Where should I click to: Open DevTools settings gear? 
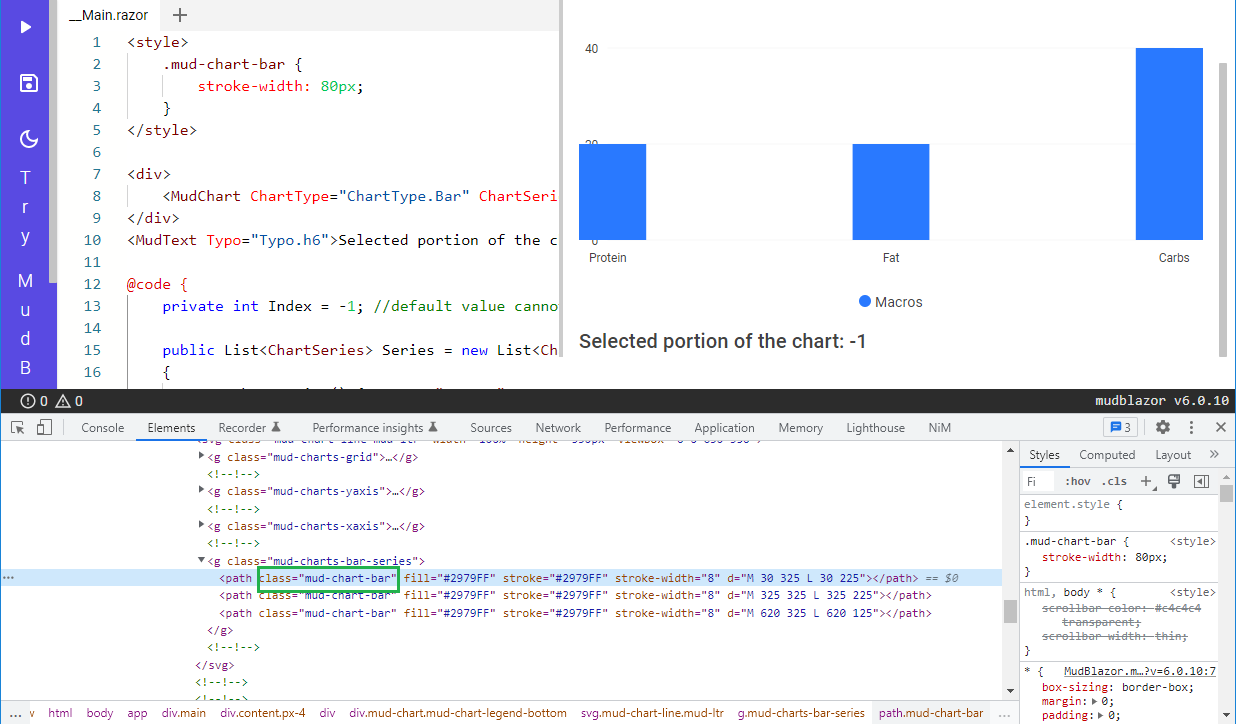tap(1162, 427)
